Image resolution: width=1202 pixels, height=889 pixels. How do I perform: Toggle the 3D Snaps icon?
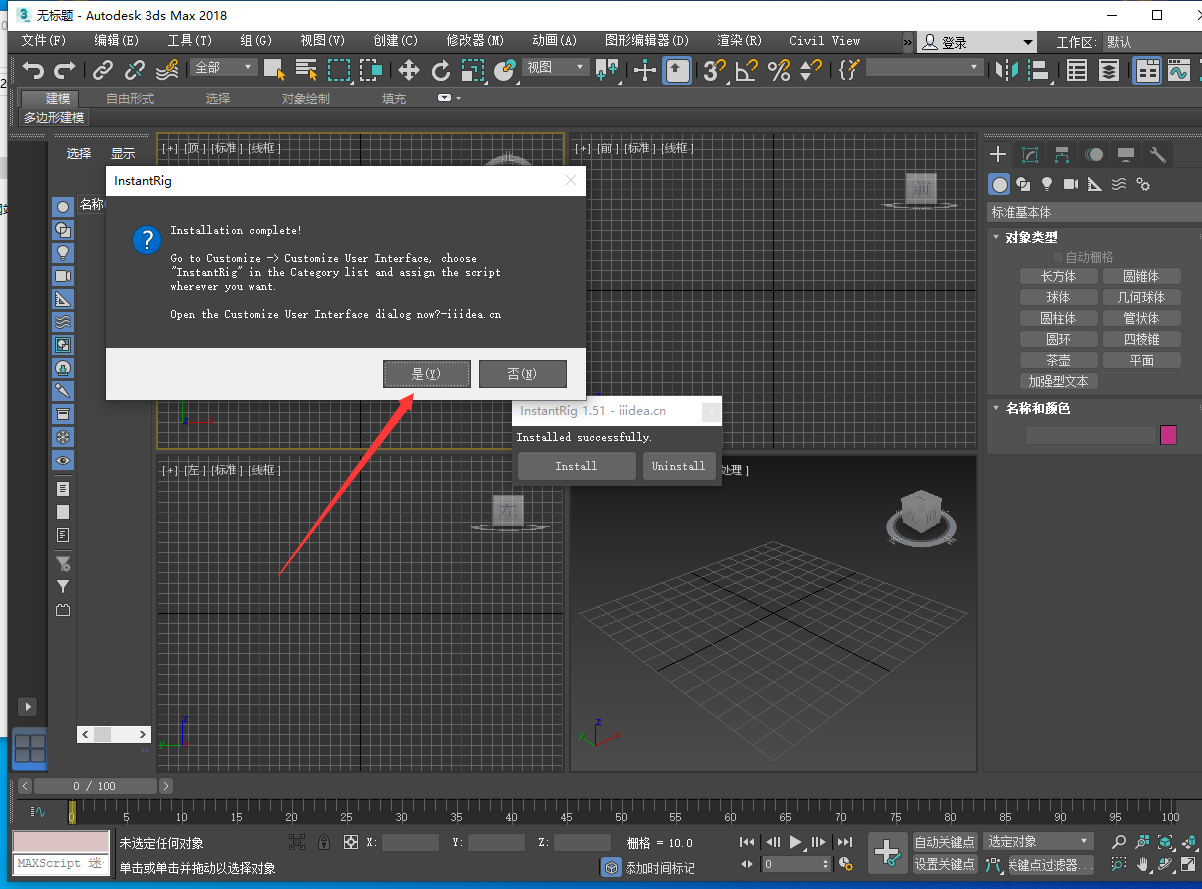(x=714, y=70)
